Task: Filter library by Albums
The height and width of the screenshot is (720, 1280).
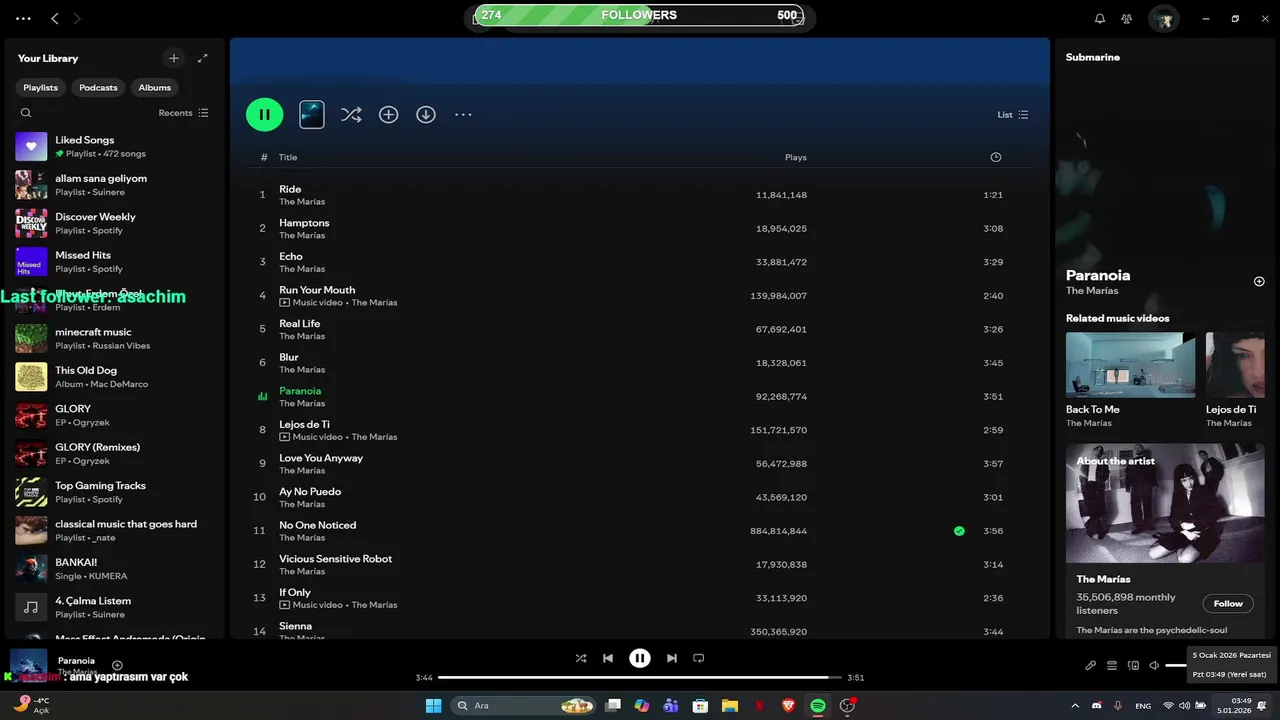Action: pos(155,87)
